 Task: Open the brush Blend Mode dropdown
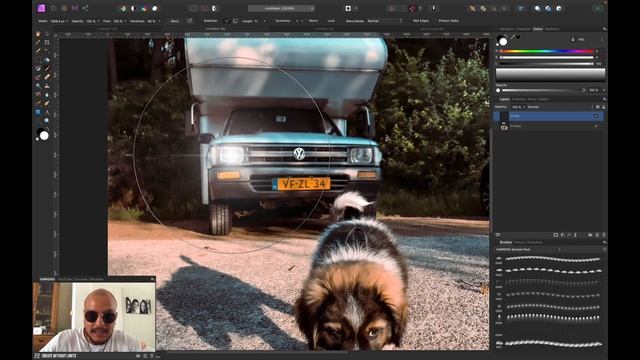coord(384,21)
